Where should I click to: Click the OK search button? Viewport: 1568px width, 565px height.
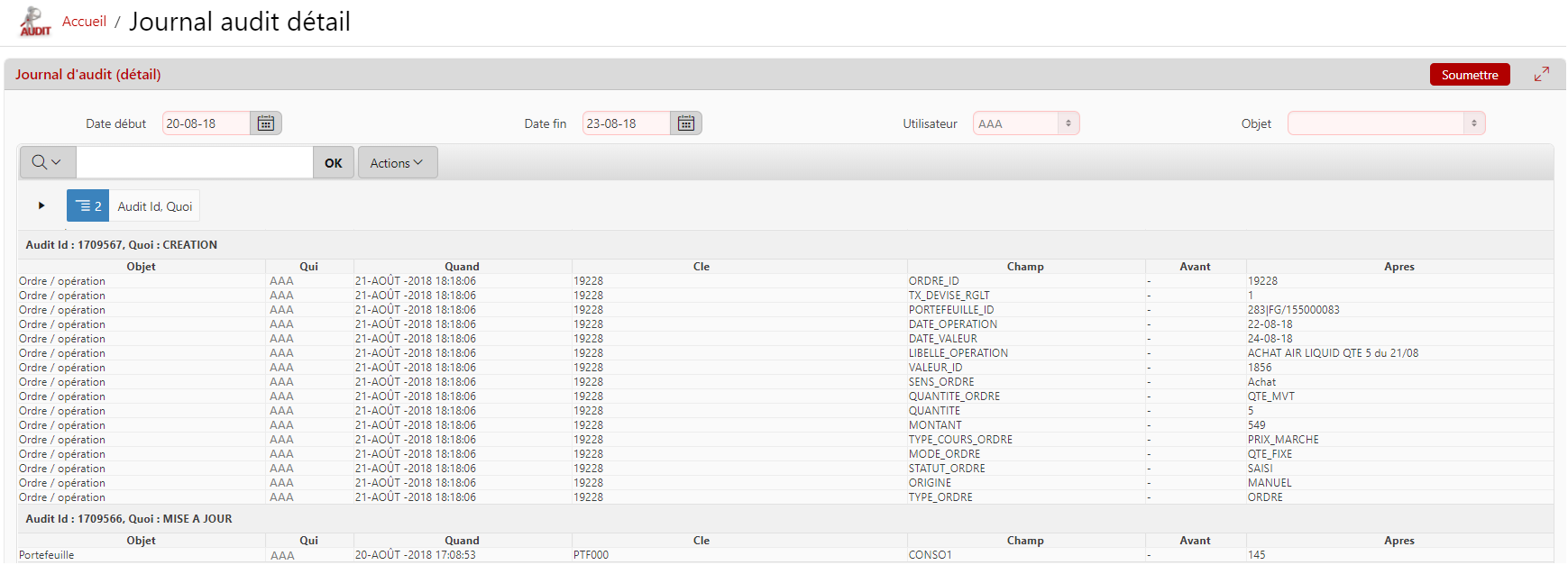334,163
